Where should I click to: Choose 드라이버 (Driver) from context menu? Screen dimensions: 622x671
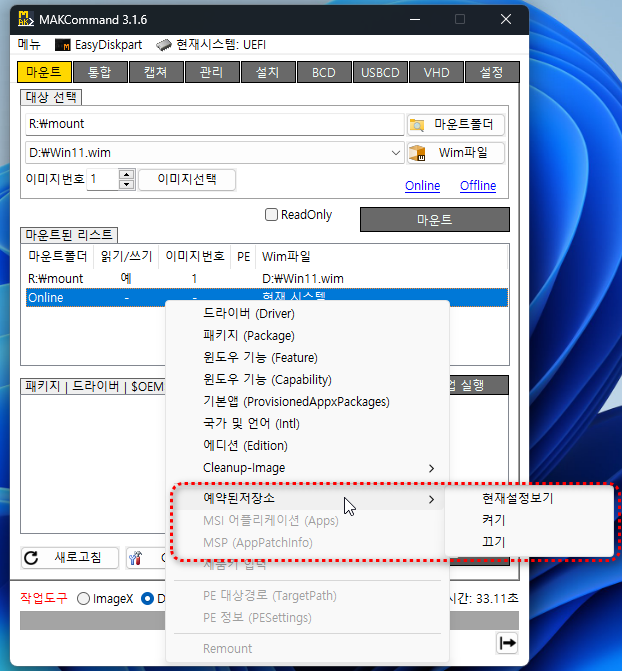tap(307, 314)
